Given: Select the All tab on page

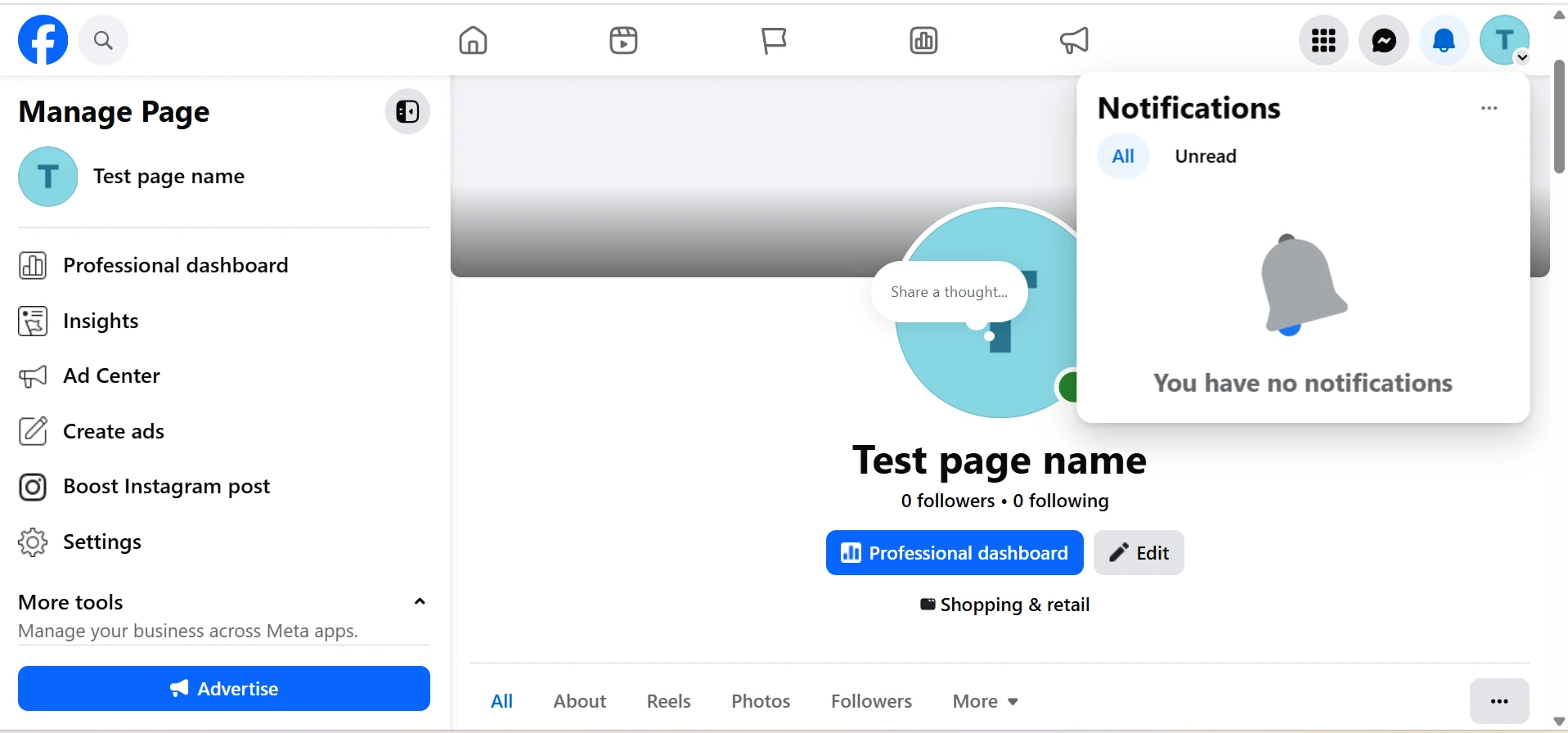Looking at the screenshot, I should click(x=501, y=701).
